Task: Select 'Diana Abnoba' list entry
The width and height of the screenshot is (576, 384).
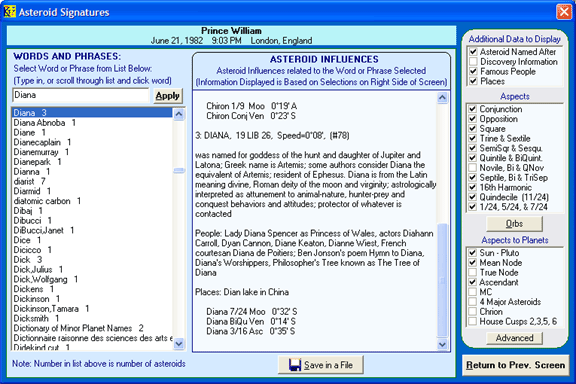Action: click(x=92, y=123)
